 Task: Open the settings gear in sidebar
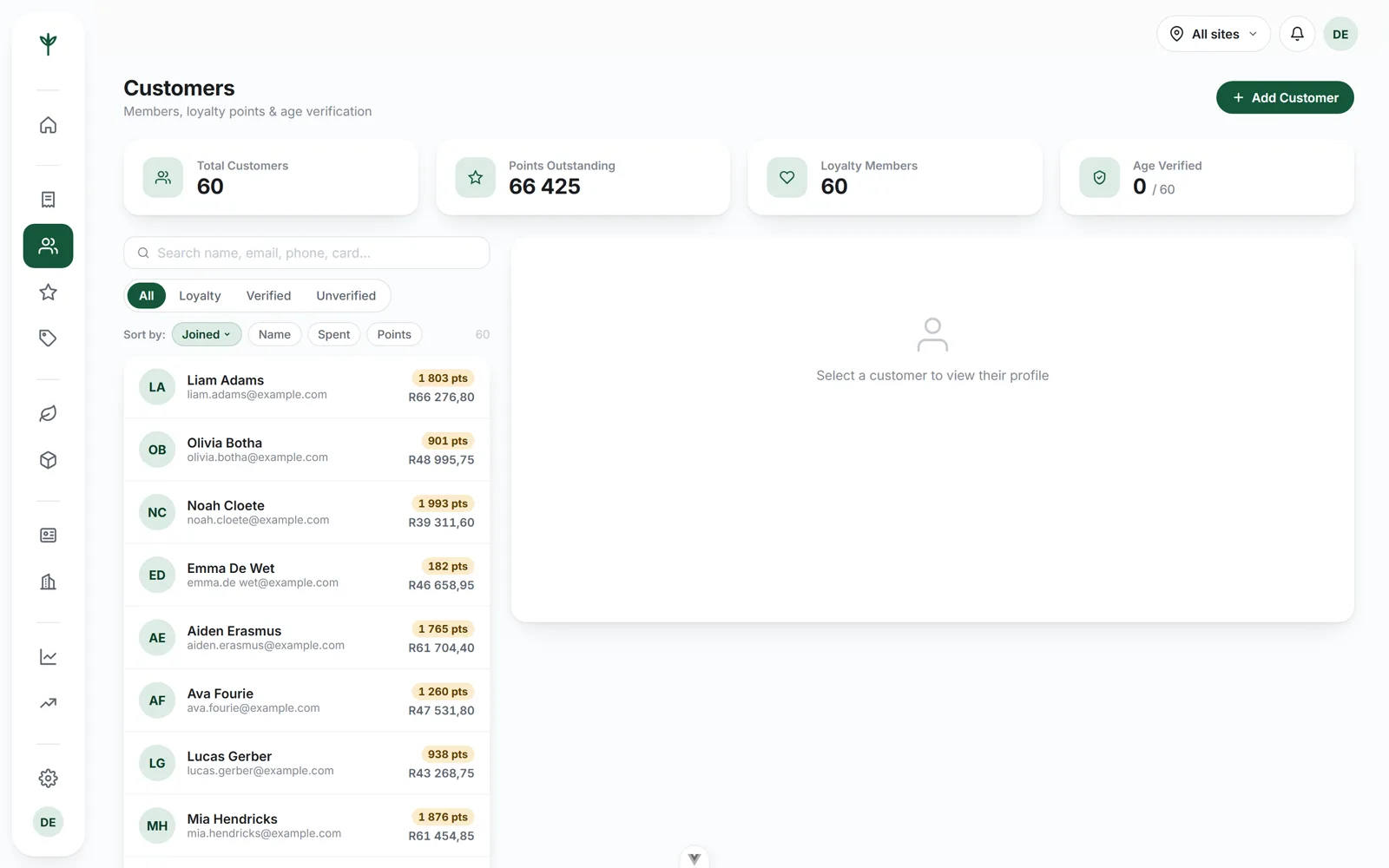click(48, 779)
